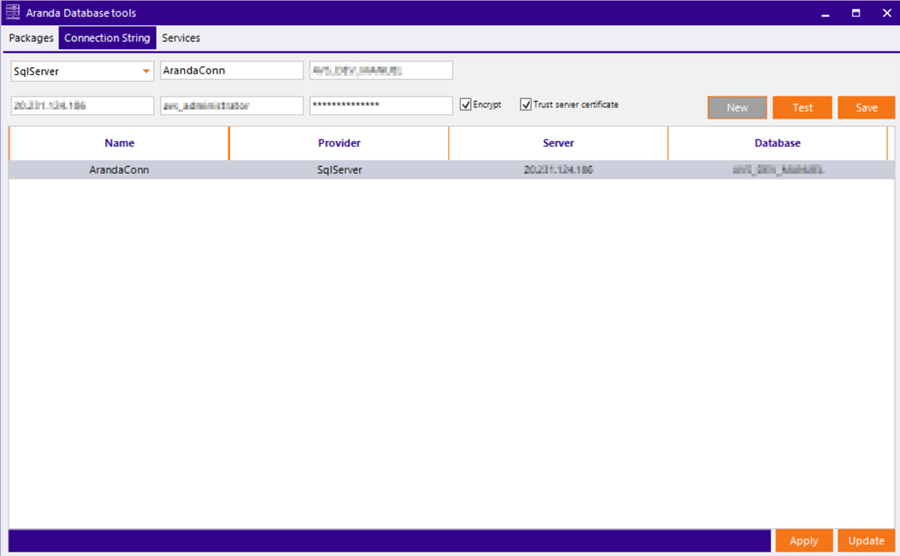Click the ArandaConn connection name field

pos(231,71)
